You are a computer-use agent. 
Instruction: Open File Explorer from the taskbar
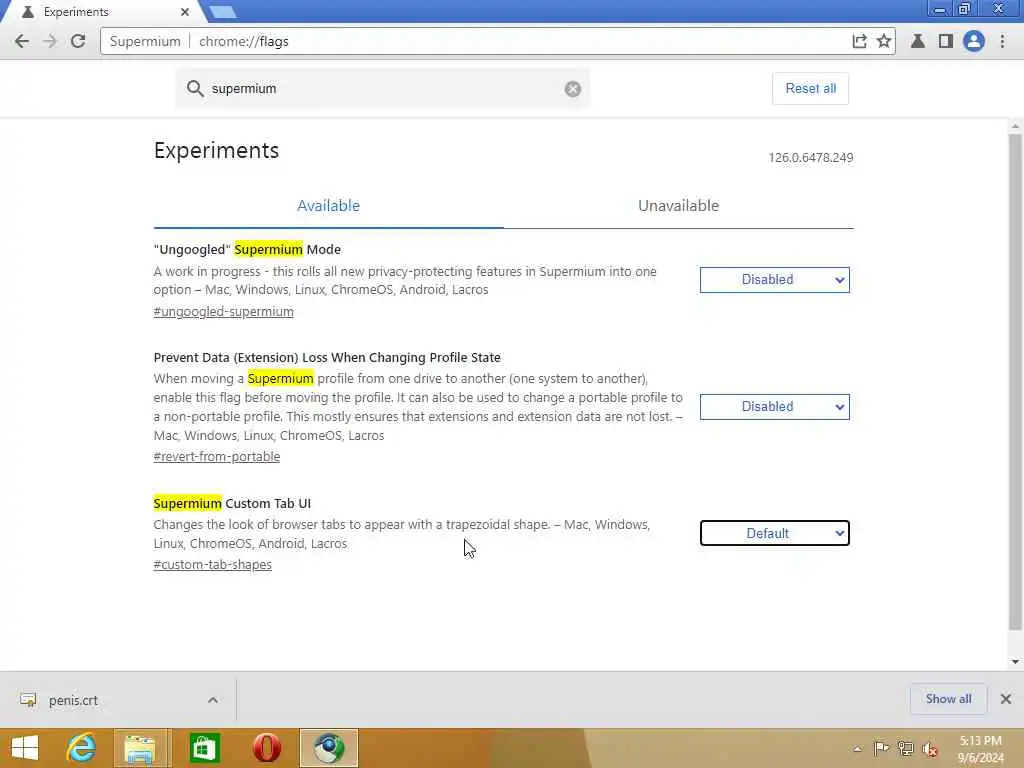point(140,748)
